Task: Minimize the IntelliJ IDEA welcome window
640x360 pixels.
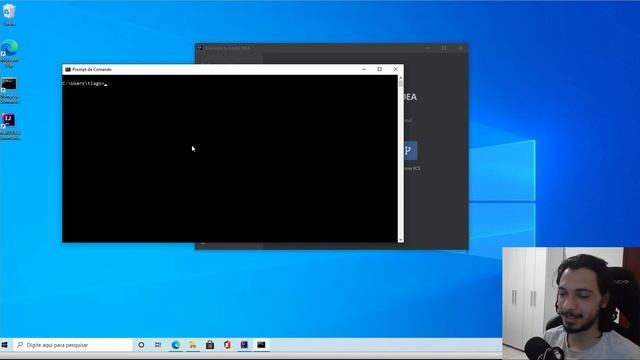Action: tap(428, 48)
